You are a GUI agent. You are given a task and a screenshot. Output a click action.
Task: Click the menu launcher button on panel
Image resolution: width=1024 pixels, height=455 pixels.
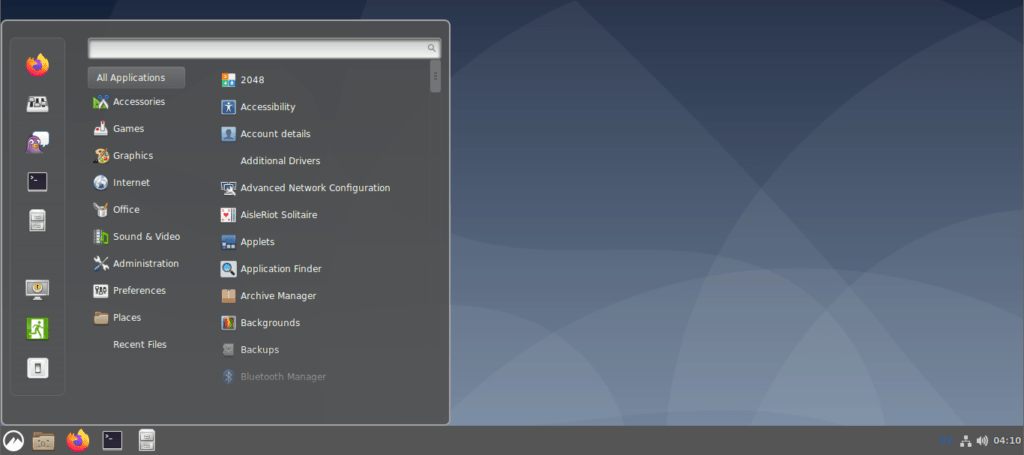(13, 441)
